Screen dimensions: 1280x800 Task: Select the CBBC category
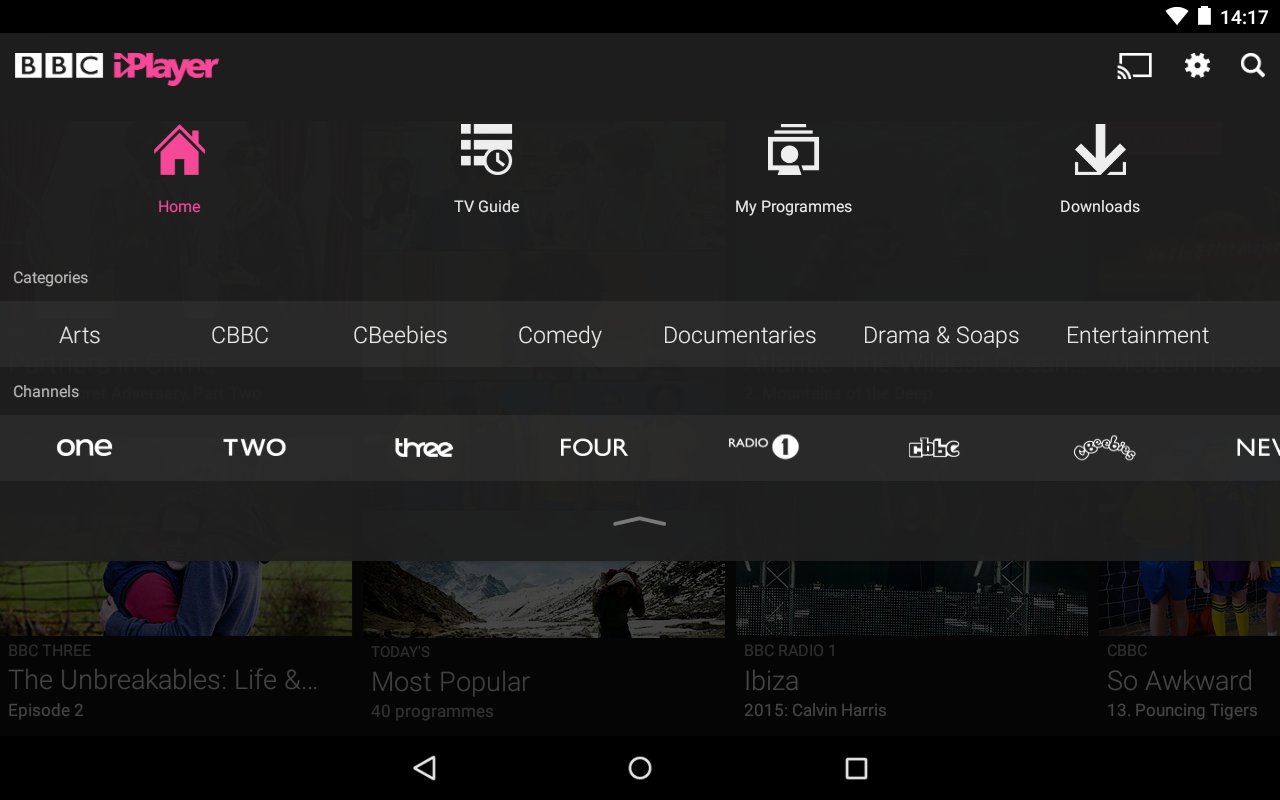[x=240, y=335]
